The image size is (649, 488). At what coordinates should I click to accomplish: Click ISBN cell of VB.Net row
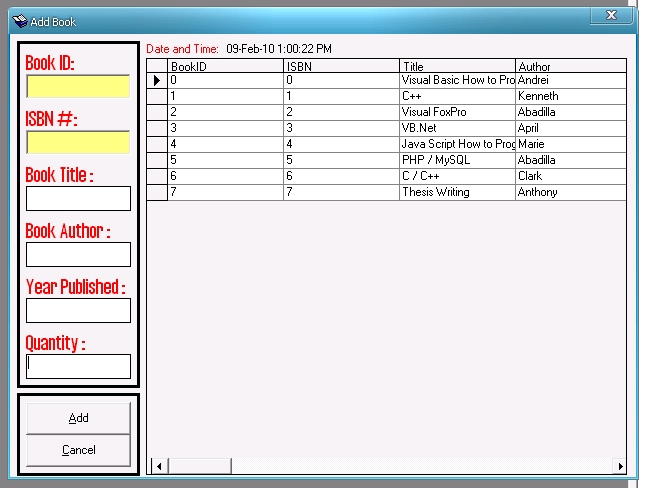click(341, 128)
